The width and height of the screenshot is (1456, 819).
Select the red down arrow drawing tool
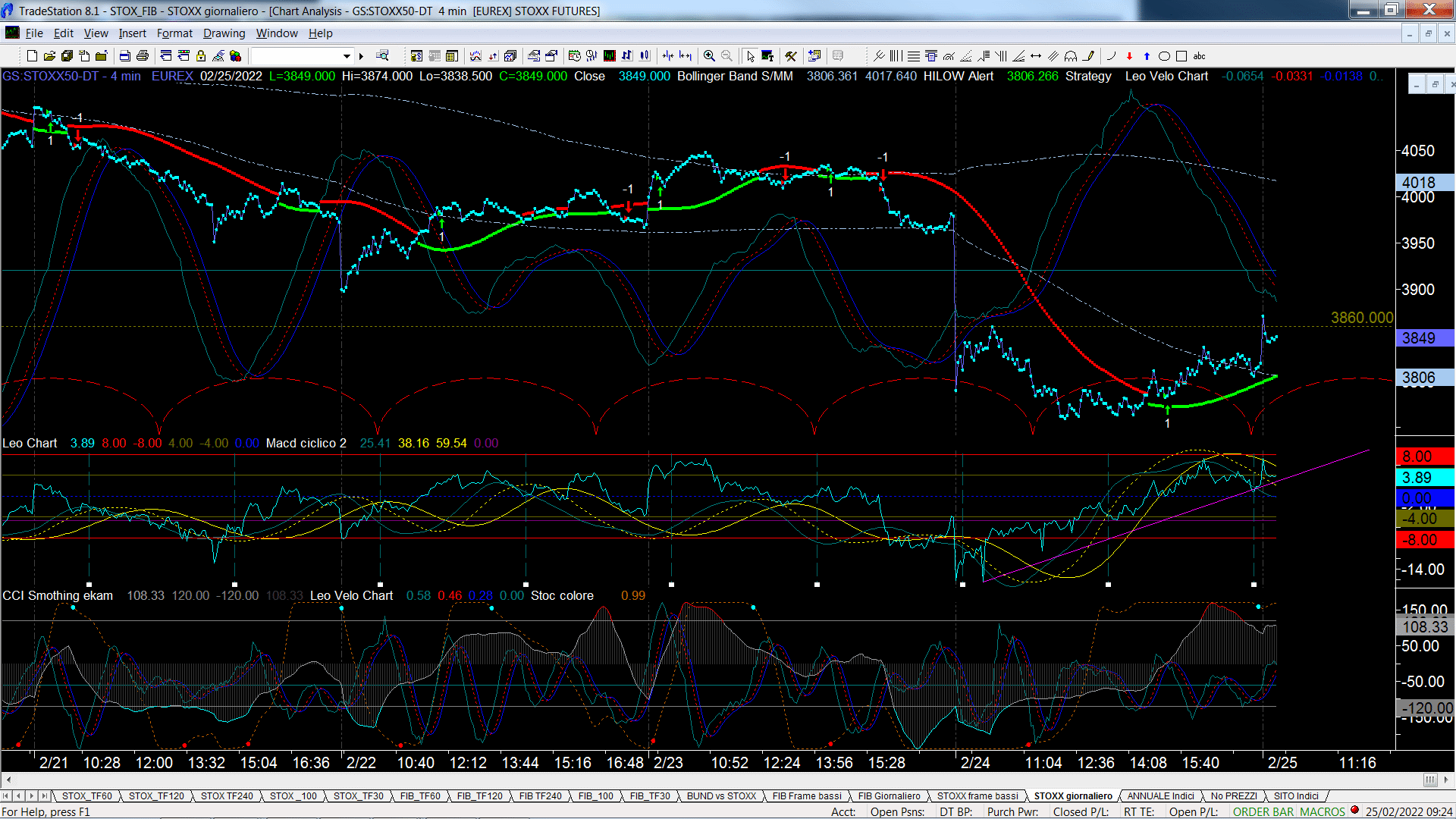coord(1129,56)
